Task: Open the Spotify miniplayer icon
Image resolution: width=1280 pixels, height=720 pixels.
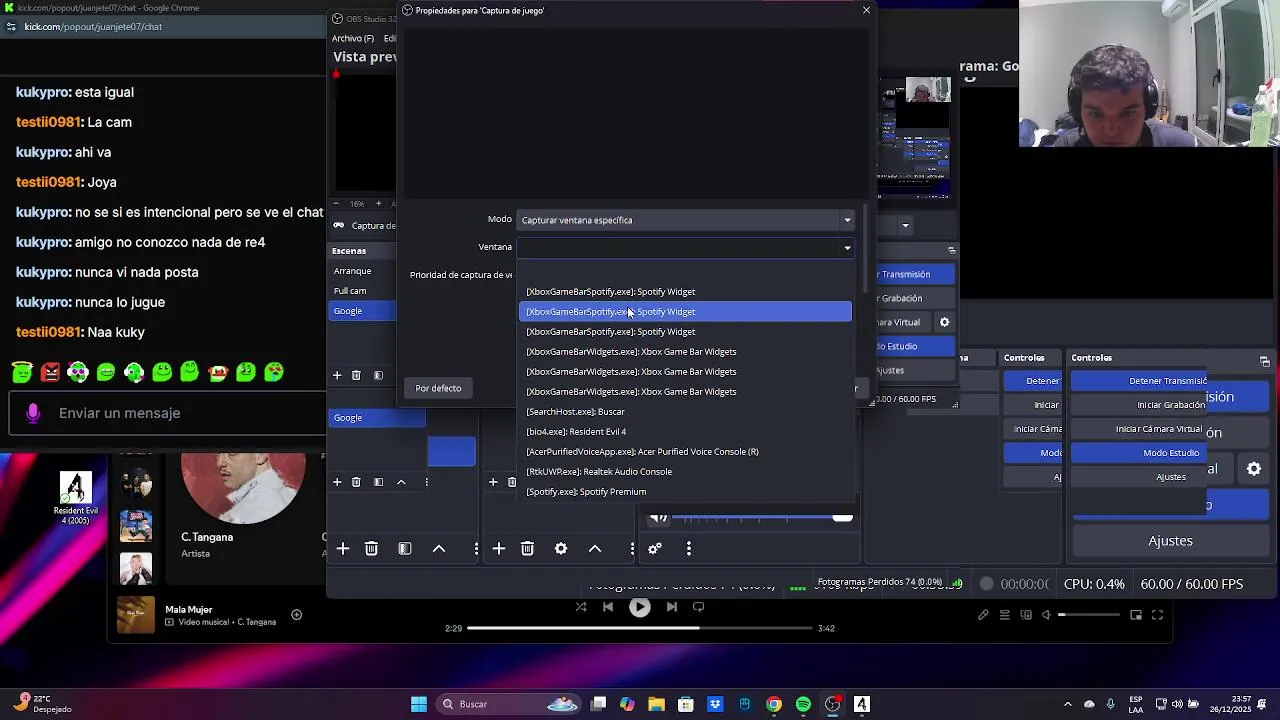Action: (1136, 615)
